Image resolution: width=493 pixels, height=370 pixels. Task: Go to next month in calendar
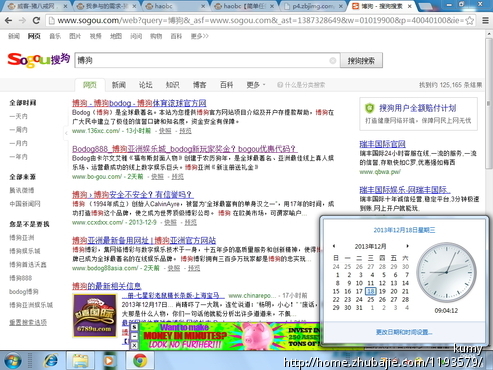pyautogui.click(x=407, y=246)
